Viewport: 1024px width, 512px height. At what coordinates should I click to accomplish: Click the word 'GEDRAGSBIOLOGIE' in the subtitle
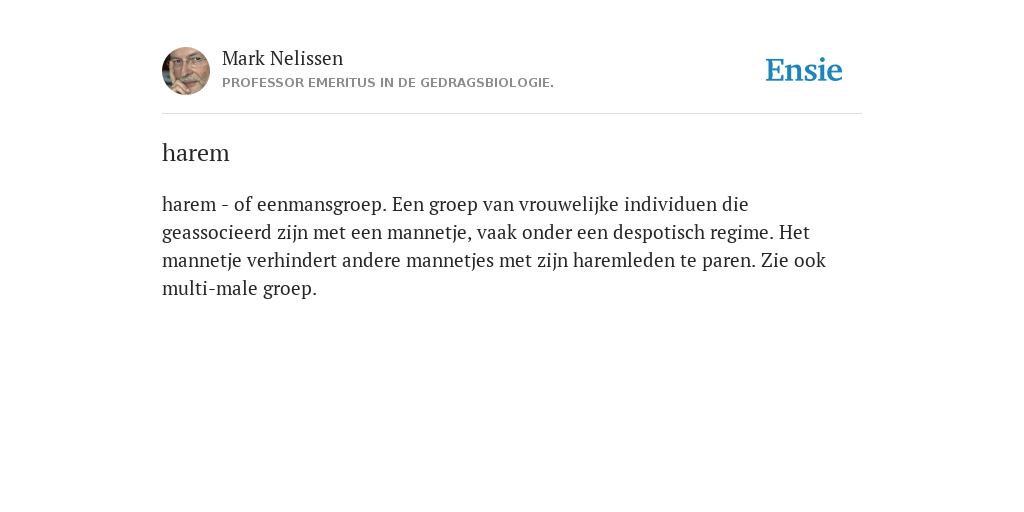(487, 83)
